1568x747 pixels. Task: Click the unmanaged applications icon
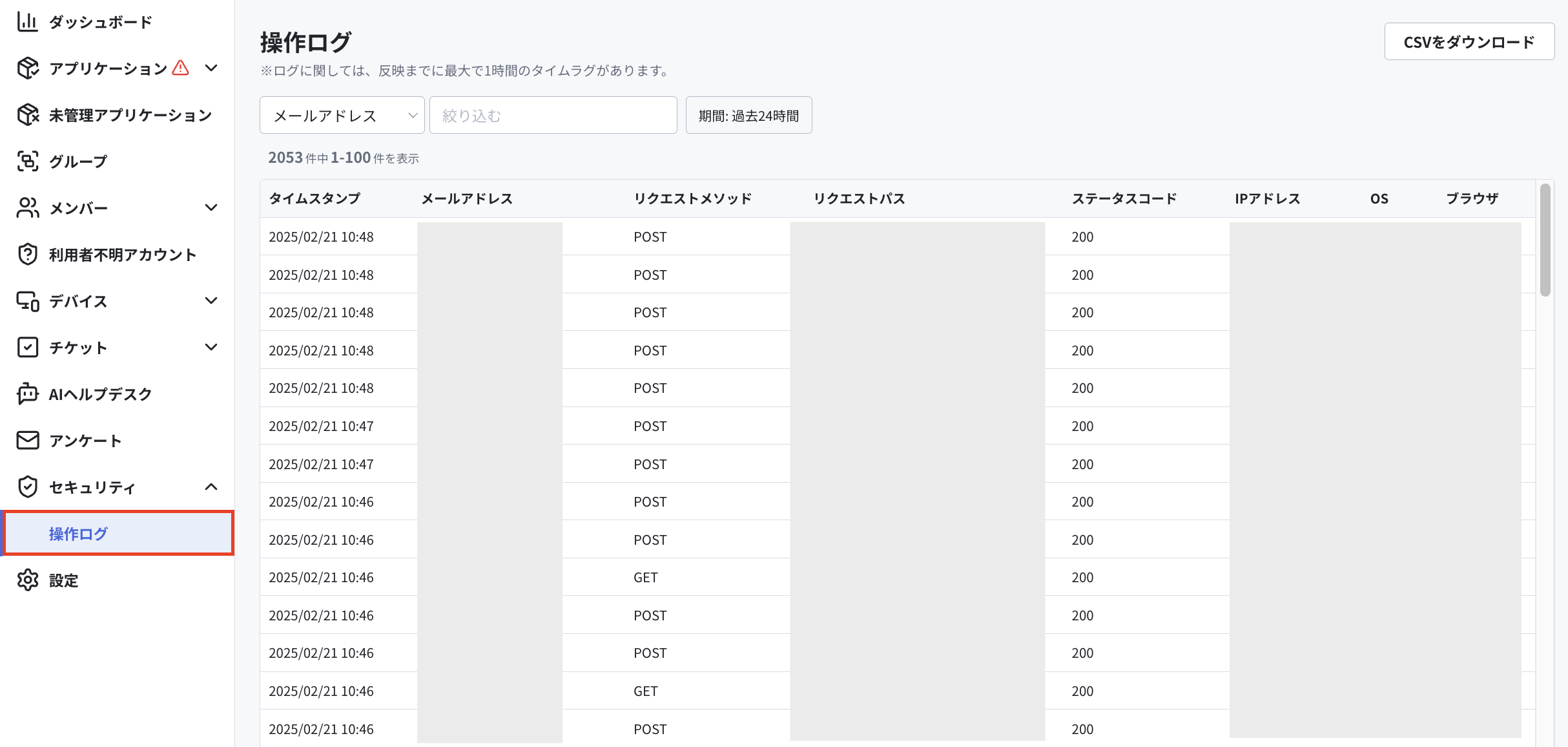(x=27, y=114)
